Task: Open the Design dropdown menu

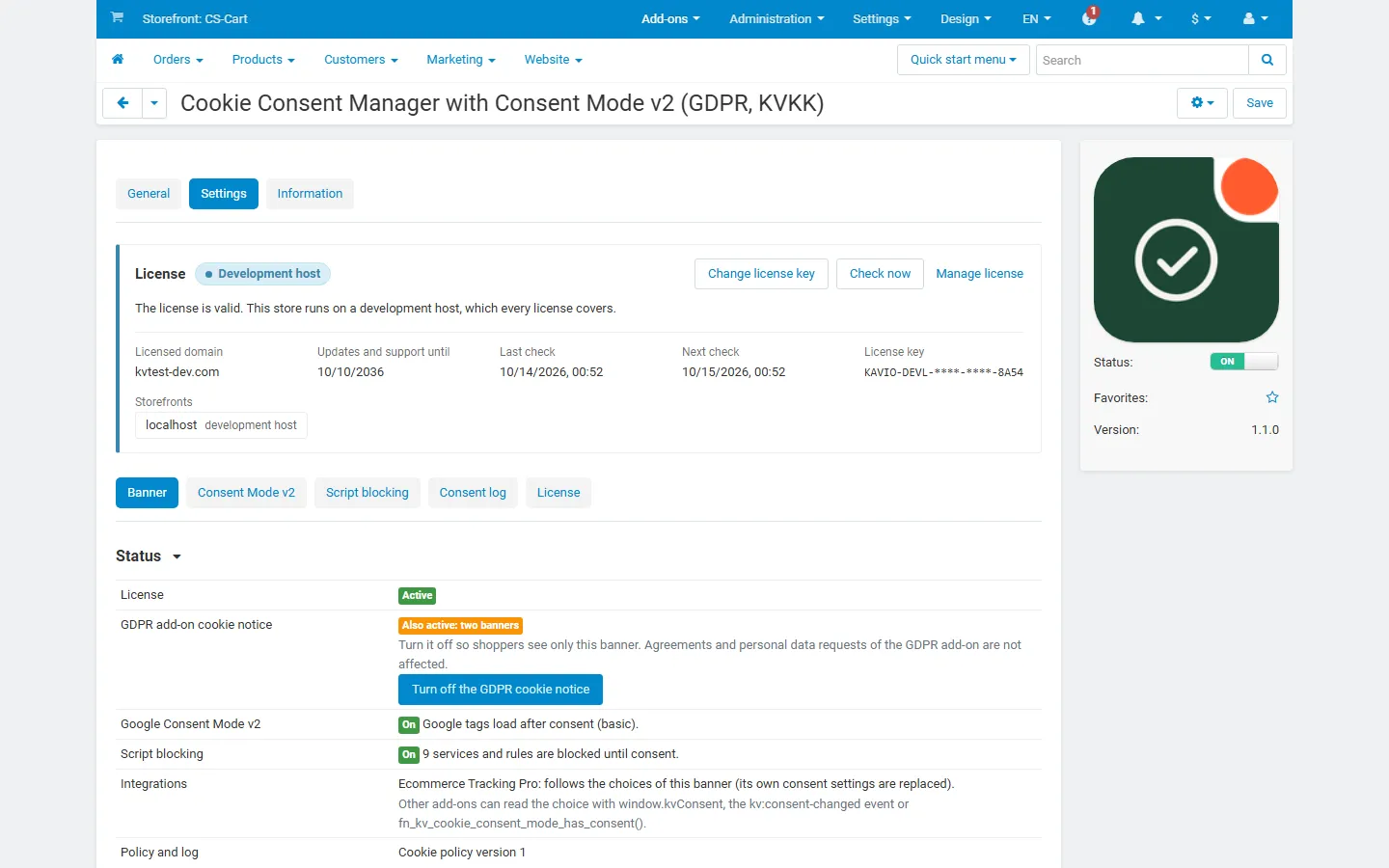Action: pos(966,18)
